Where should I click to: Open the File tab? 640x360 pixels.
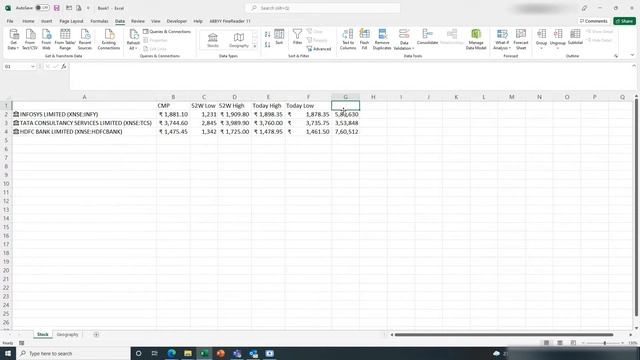coord(10,21)
